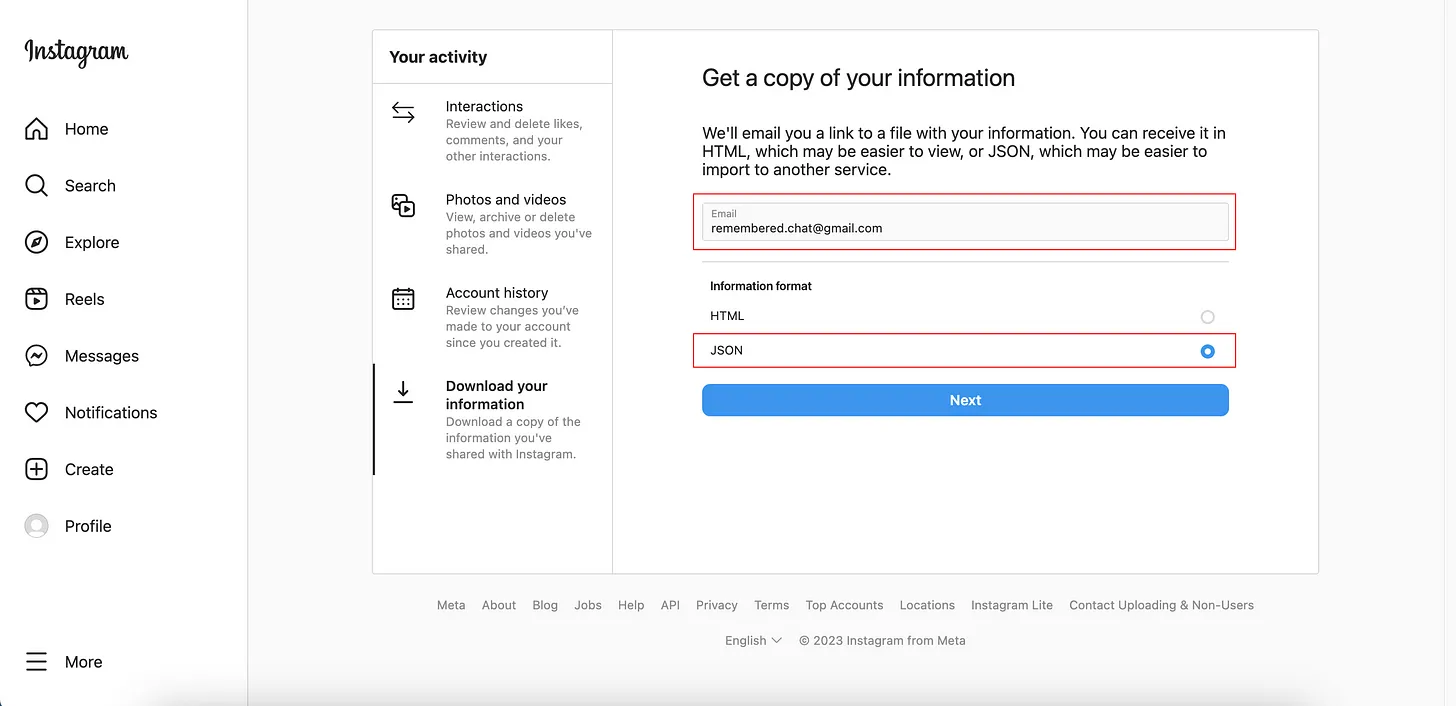Open Messages via messenger icon
The width and height of the screenshot is (1456, 706).
tap(37, 356)
